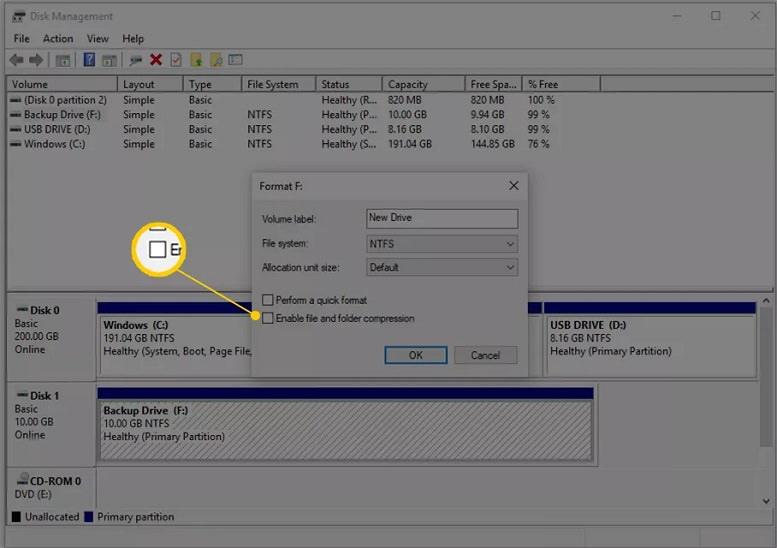The height and width of the screenshot is (548, 777).
Task: Sort by the Capacity column header
Action: [x=424, y=84]
